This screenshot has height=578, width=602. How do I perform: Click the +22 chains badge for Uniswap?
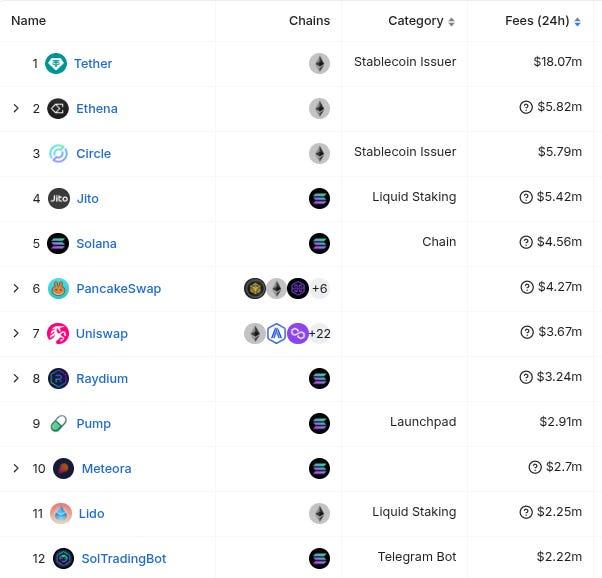[320, 333]
